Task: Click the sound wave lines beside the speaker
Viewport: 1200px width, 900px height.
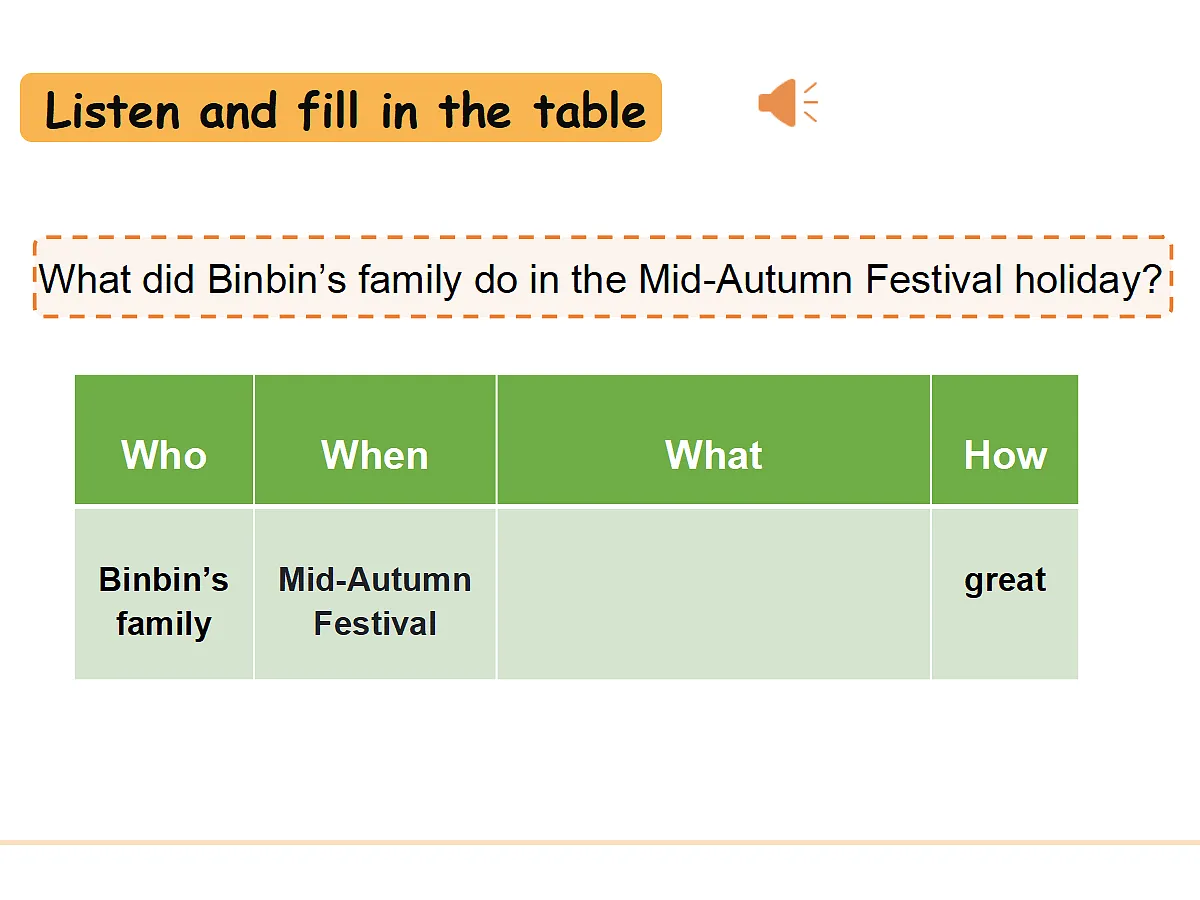Action: [x=810, y=102]
